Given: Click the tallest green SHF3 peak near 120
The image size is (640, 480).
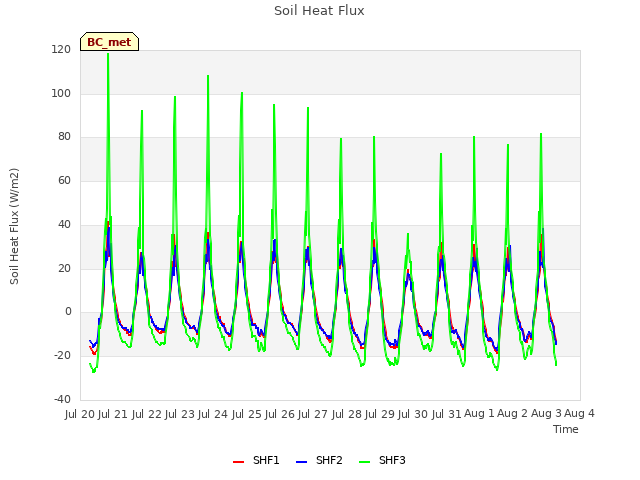Looking at the screenshot, I should click(108, 54).
